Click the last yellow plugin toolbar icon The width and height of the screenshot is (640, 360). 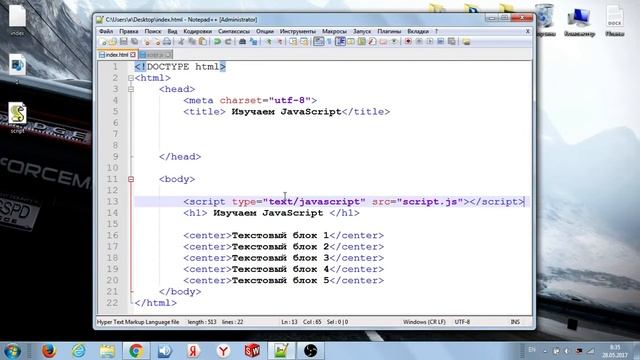pyautogui.click(x=466, y=42)
